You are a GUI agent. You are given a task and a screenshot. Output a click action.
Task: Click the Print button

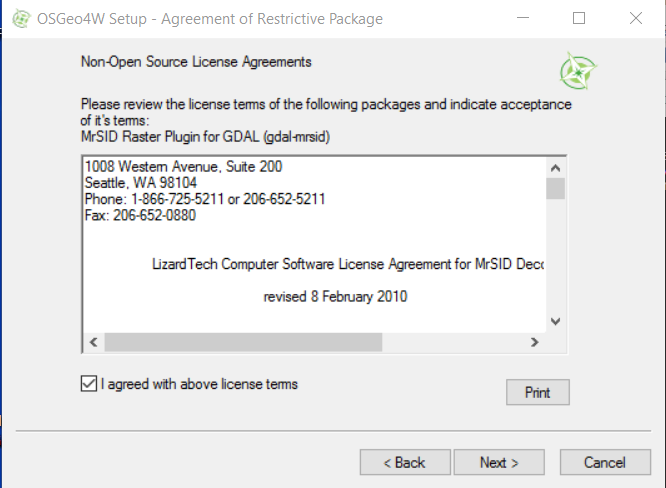coord(537,392)
